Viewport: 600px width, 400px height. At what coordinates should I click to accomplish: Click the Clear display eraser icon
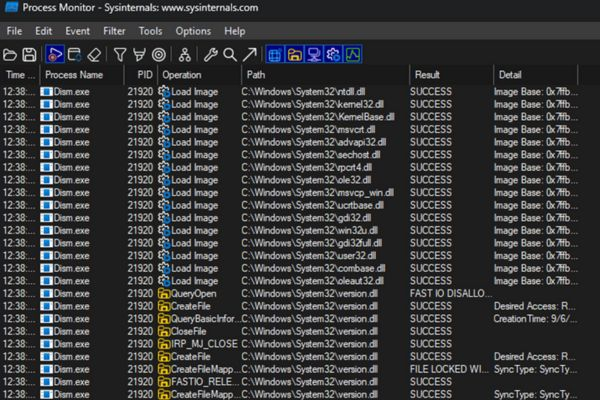click(x=94, y=54)
